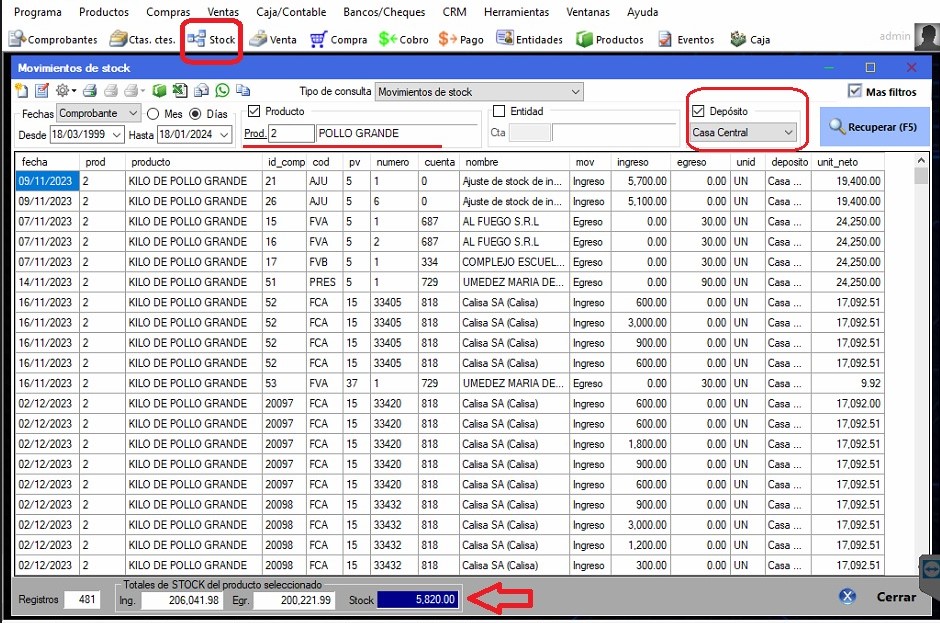Image resolution: width=940 pixels, height=623 pixels.
Task: Click the gray printer icon with arrow
Action: pyautogui.click(x=132, y=91)
